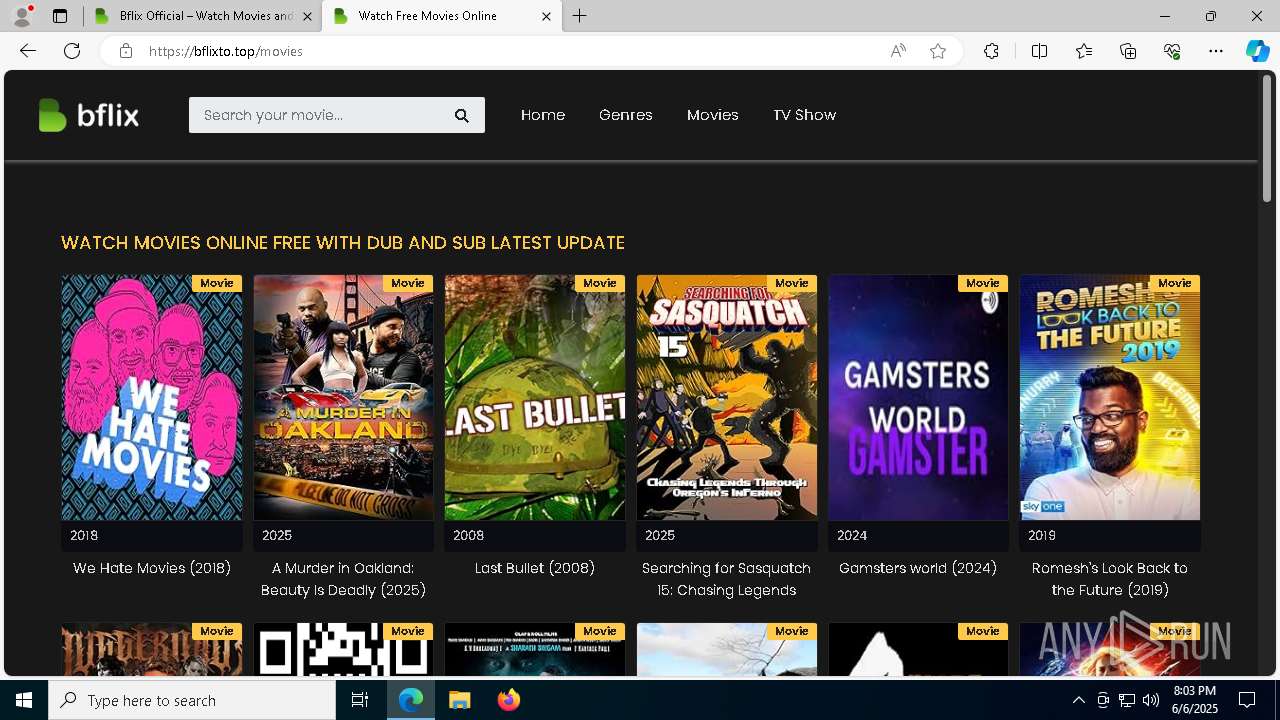This screenshot has width=1280, height=720.
Task: Open Copilot sidebar
Action: pyautogui.click(x=1257, y=51)
